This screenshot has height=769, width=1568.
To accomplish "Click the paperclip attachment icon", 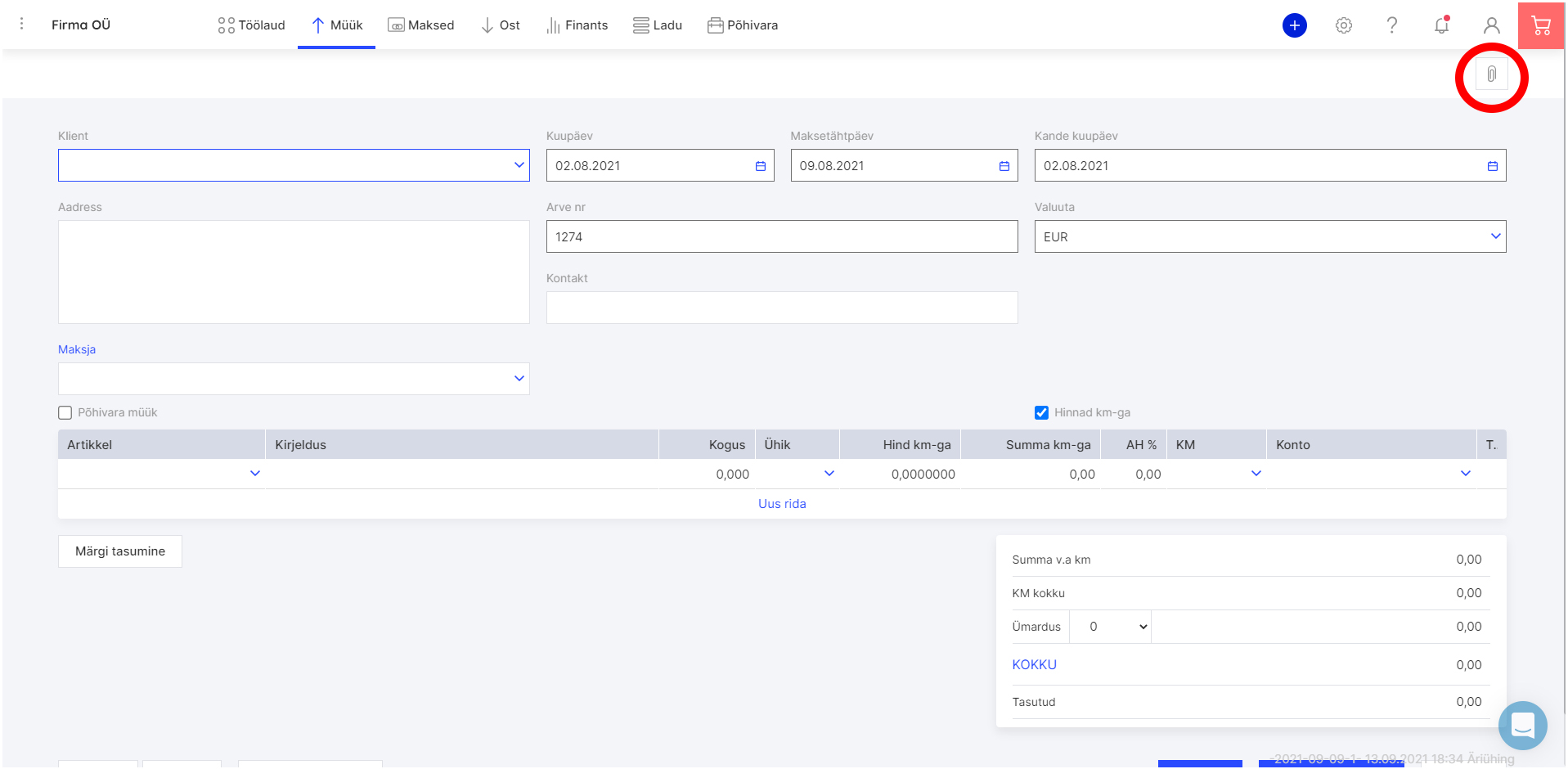I will tap(1491, 74).
